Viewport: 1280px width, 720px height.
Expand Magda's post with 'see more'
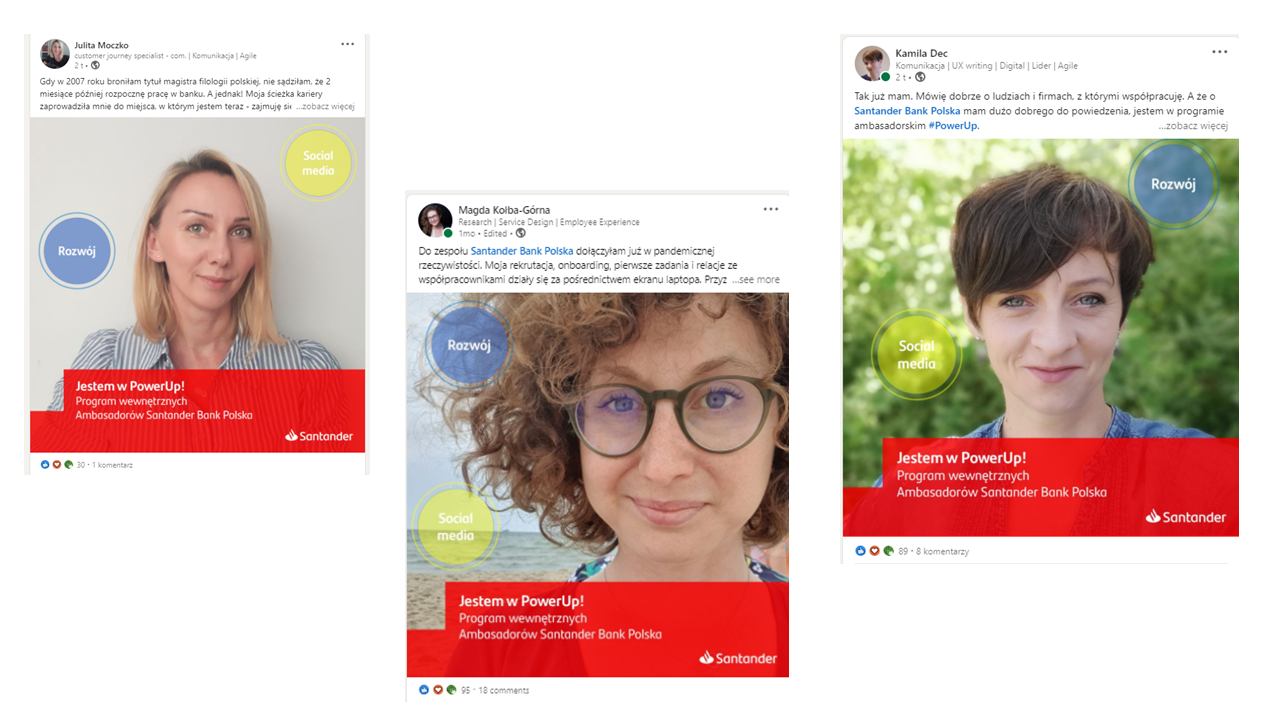pyautogui.click(x=756, y=280)
